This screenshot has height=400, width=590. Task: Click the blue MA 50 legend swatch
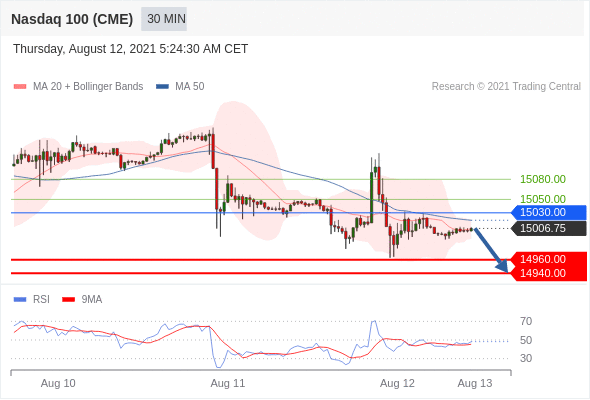point(162,87)
